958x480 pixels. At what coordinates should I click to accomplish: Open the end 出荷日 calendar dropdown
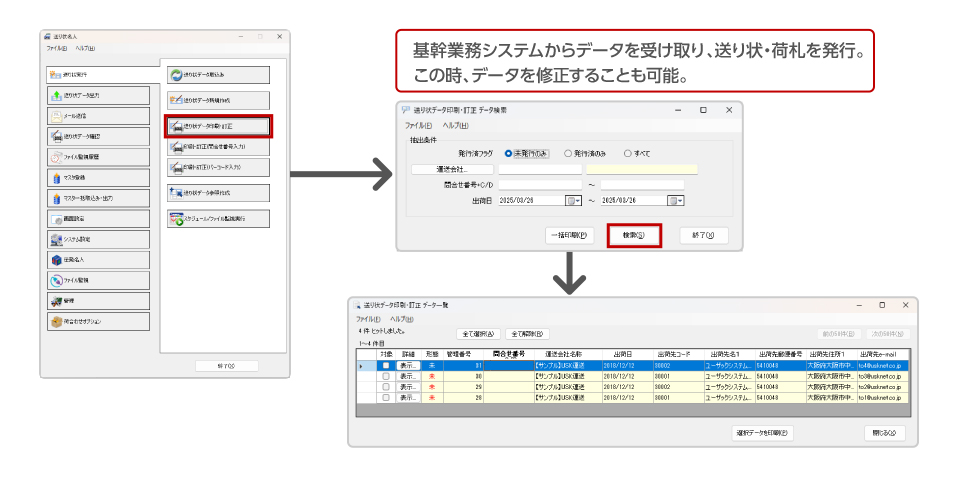676,200
